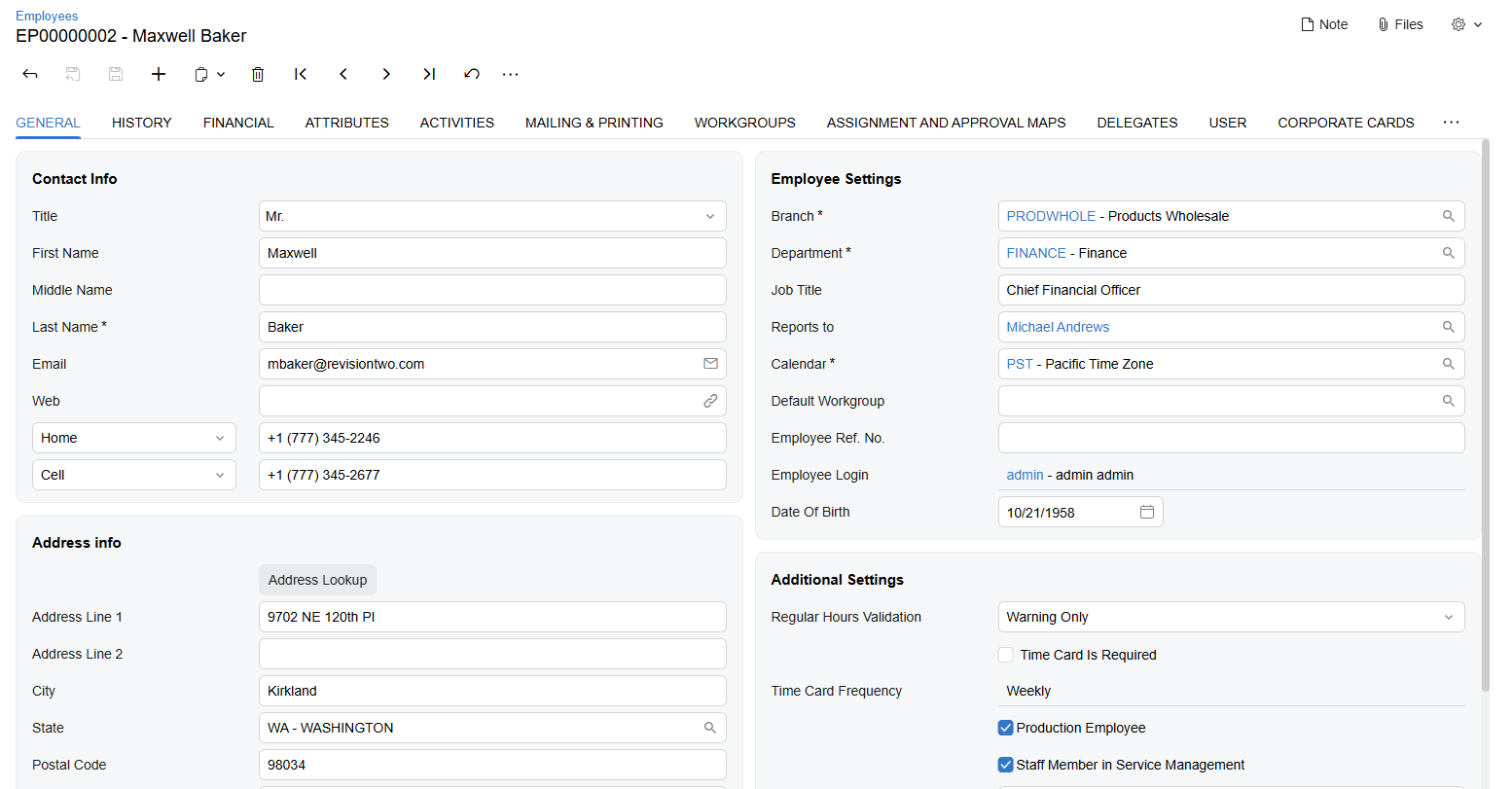Open the email icon in the Email field
Image resolution: width=1512 pixels, height=789 pixels.
[x=710, y=363]
